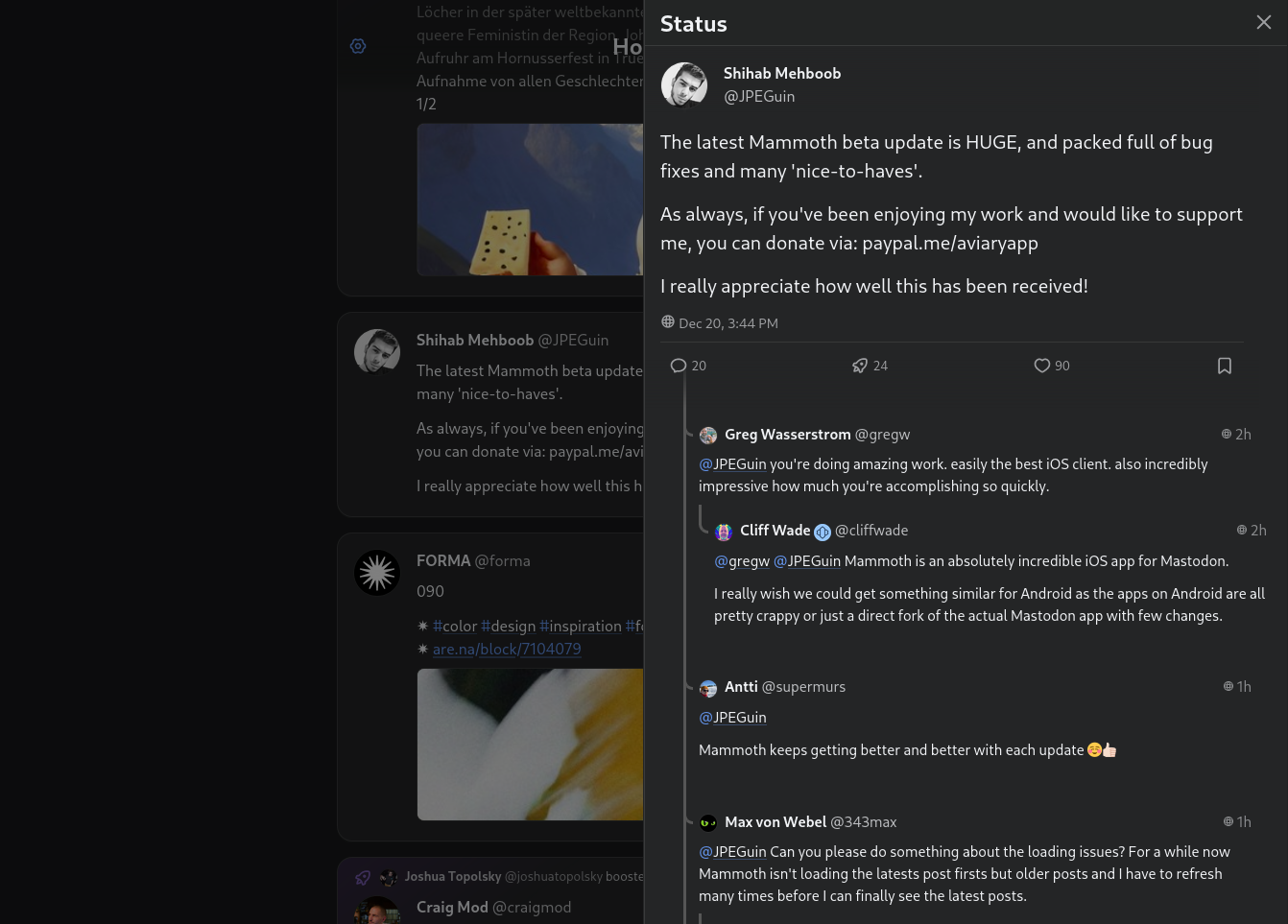
Task: Click Greg Wasserstrom's avatar
Action: click(x=708, y=436)
